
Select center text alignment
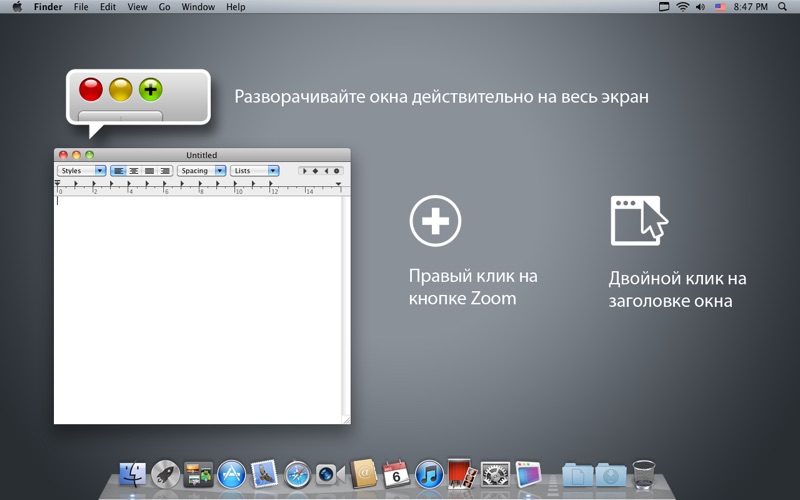coord(134,171)
